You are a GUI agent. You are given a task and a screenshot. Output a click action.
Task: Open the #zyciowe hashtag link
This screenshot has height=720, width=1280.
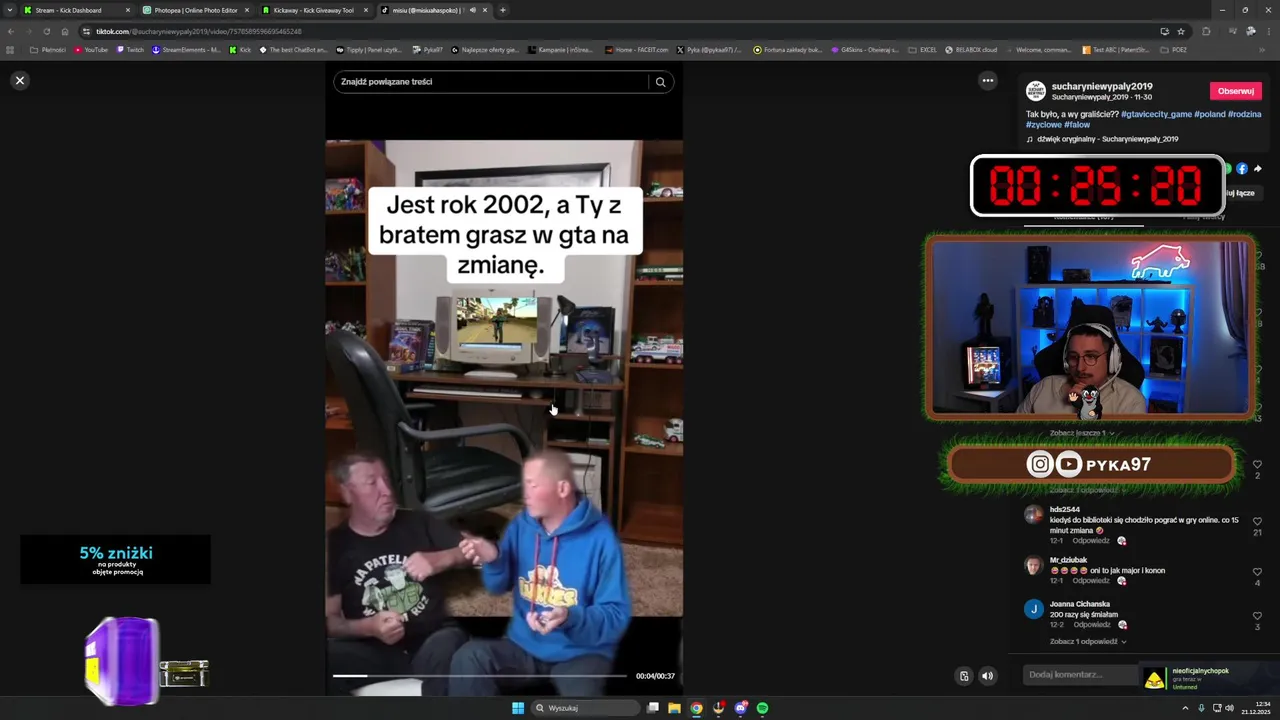coord(1044,125)
